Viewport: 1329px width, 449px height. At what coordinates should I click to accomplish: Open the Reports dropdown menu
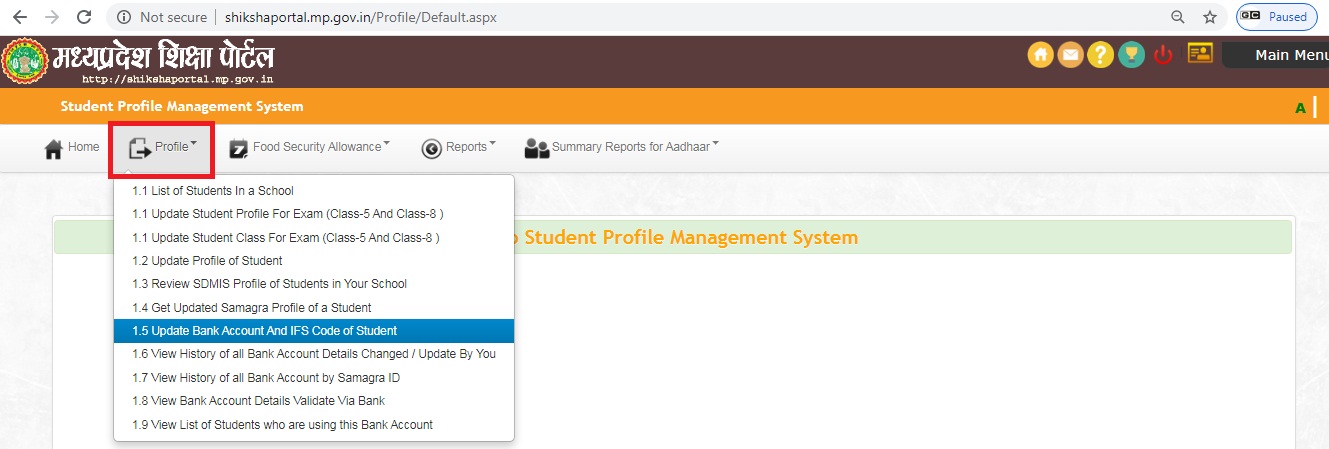point(459,147)
